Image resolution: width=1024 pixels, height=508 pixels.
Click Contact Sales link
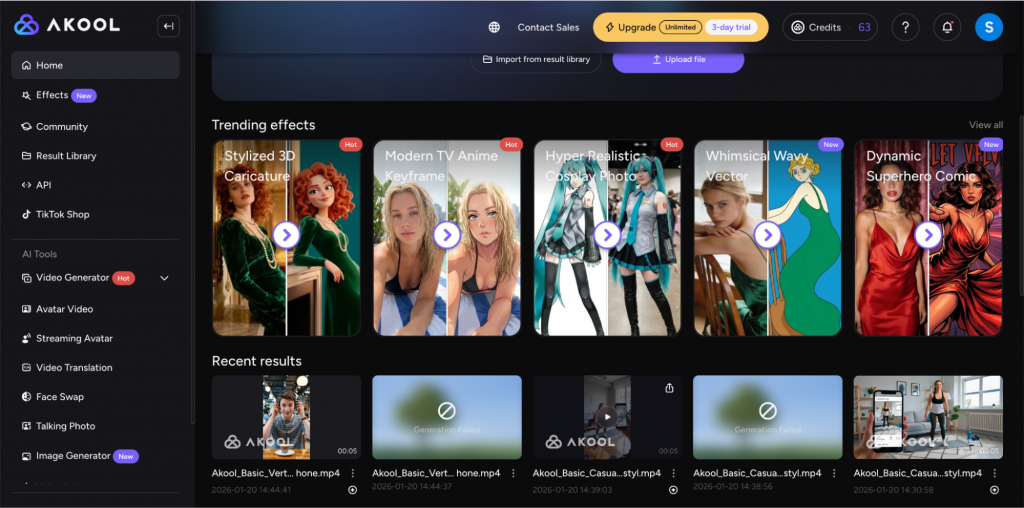point(548,27)
